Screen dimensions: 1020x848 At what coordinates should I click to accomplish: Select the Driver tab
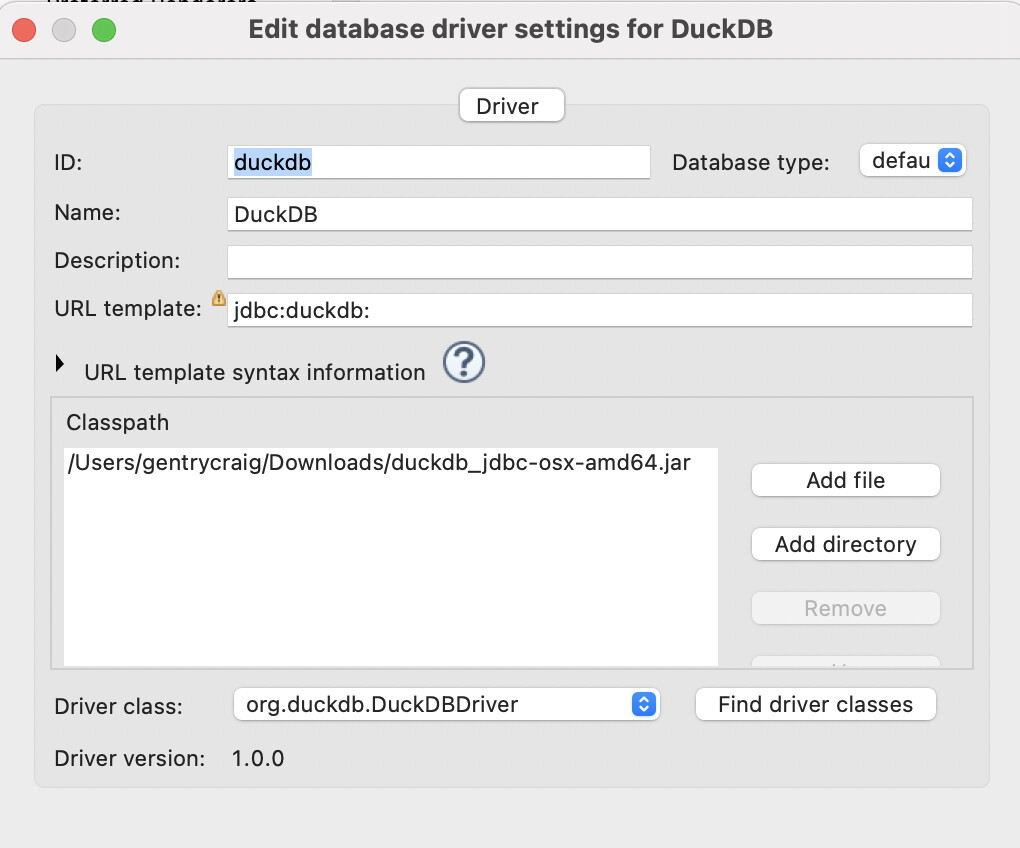(511, 105)
